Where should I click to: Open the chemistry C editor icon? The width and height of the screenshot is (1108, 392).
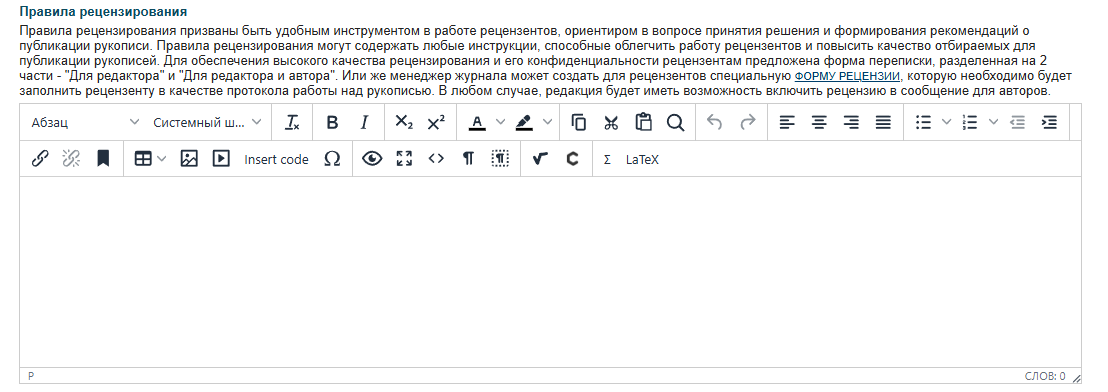point(572,160)
